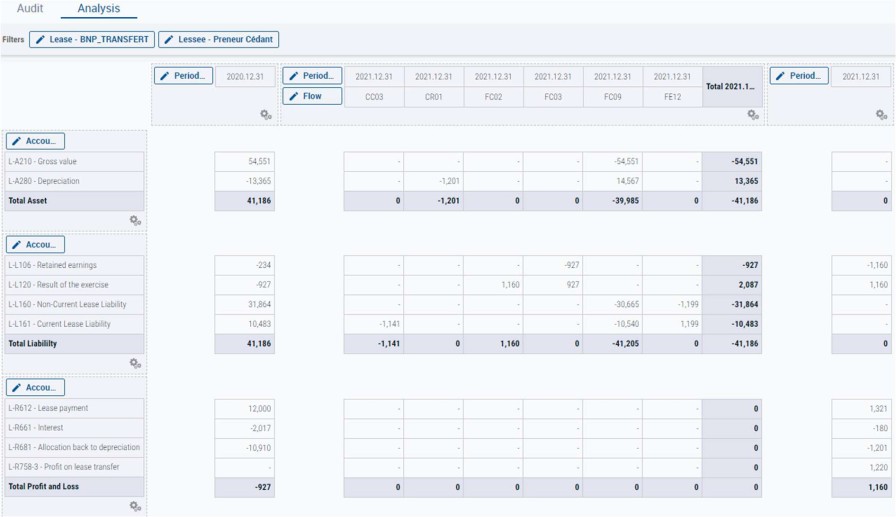Select the L-A210 - Gross value row

[x=74, y=162]
